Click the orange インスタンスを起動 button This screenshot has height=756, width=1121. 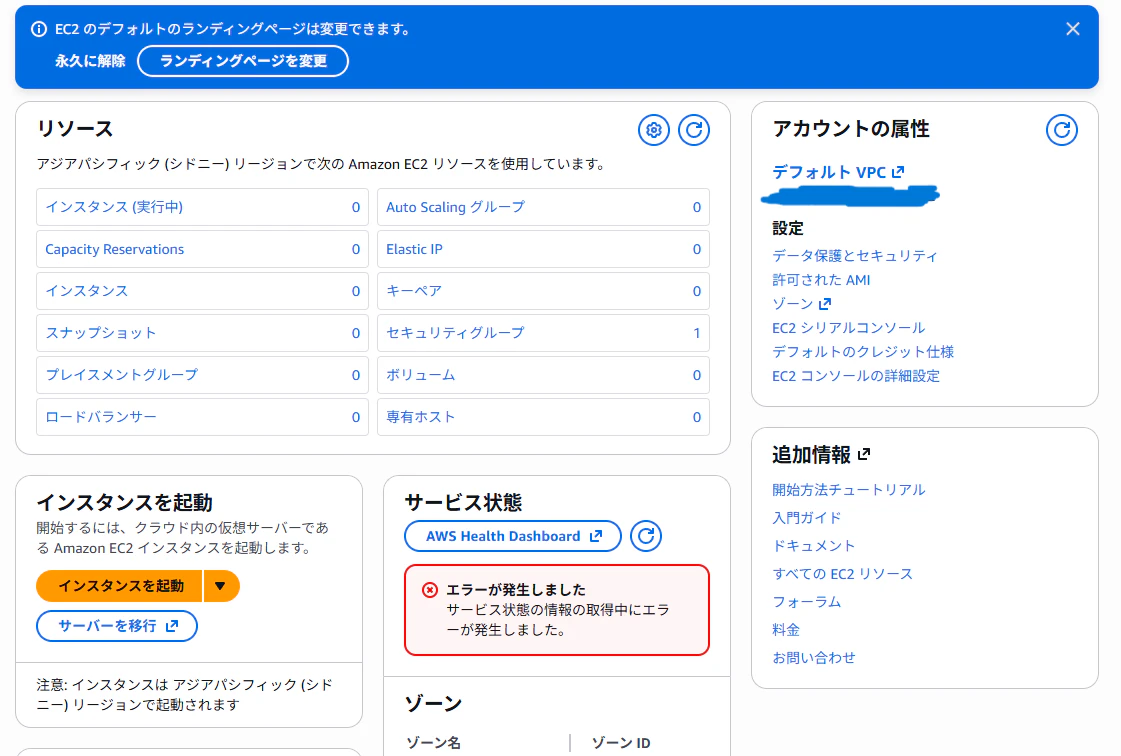[119, 586]
